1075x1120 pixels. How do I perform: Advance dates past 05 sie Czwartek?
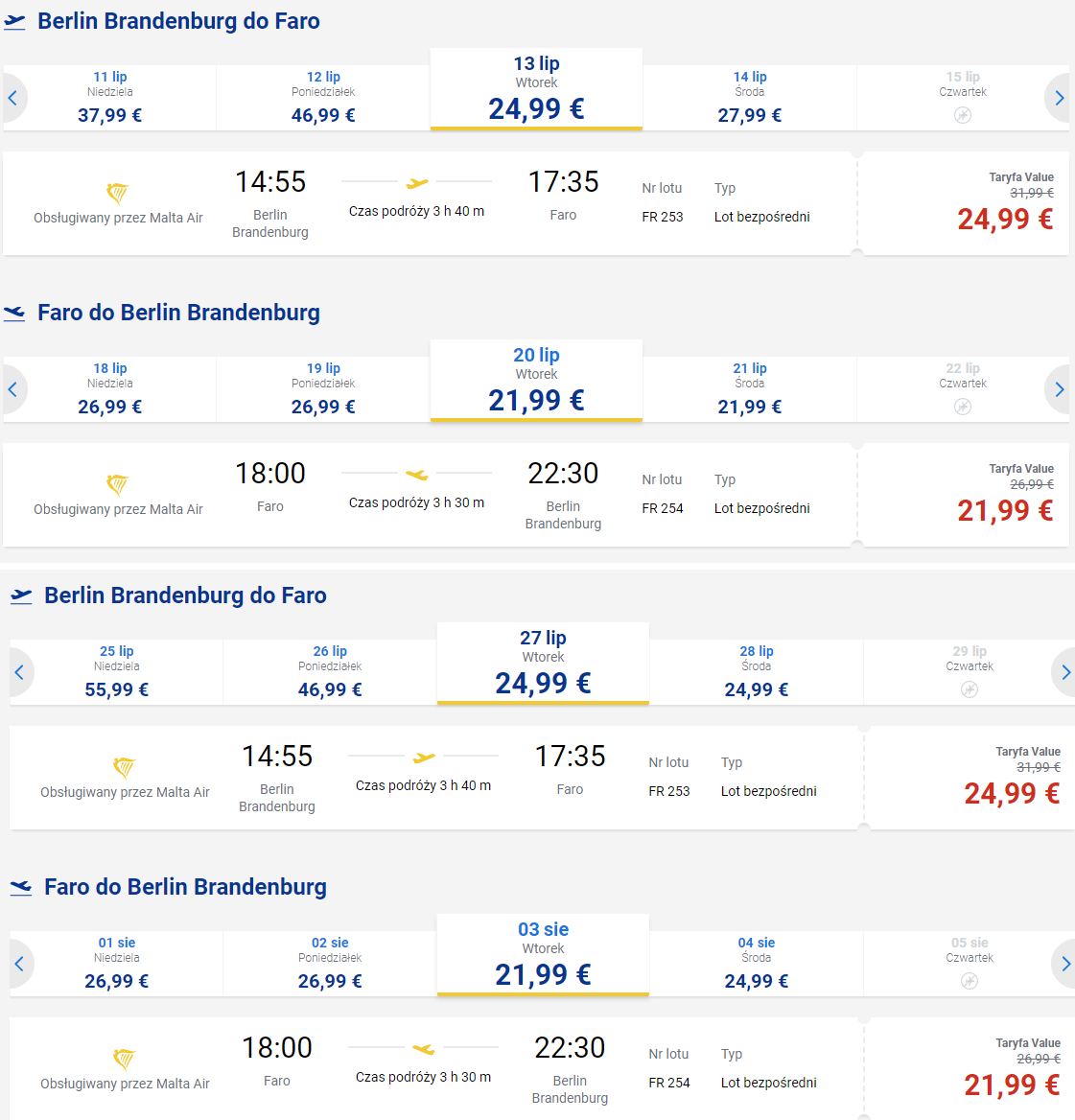point(1065,964)
